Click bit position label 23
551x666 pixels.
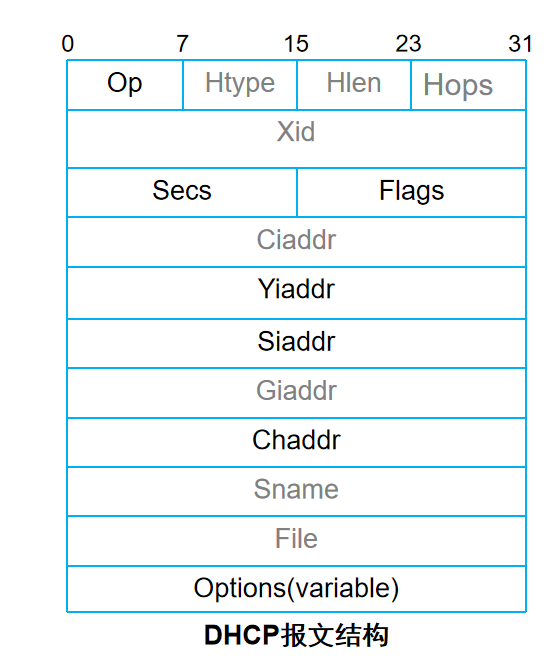click(x=408, y=44)
